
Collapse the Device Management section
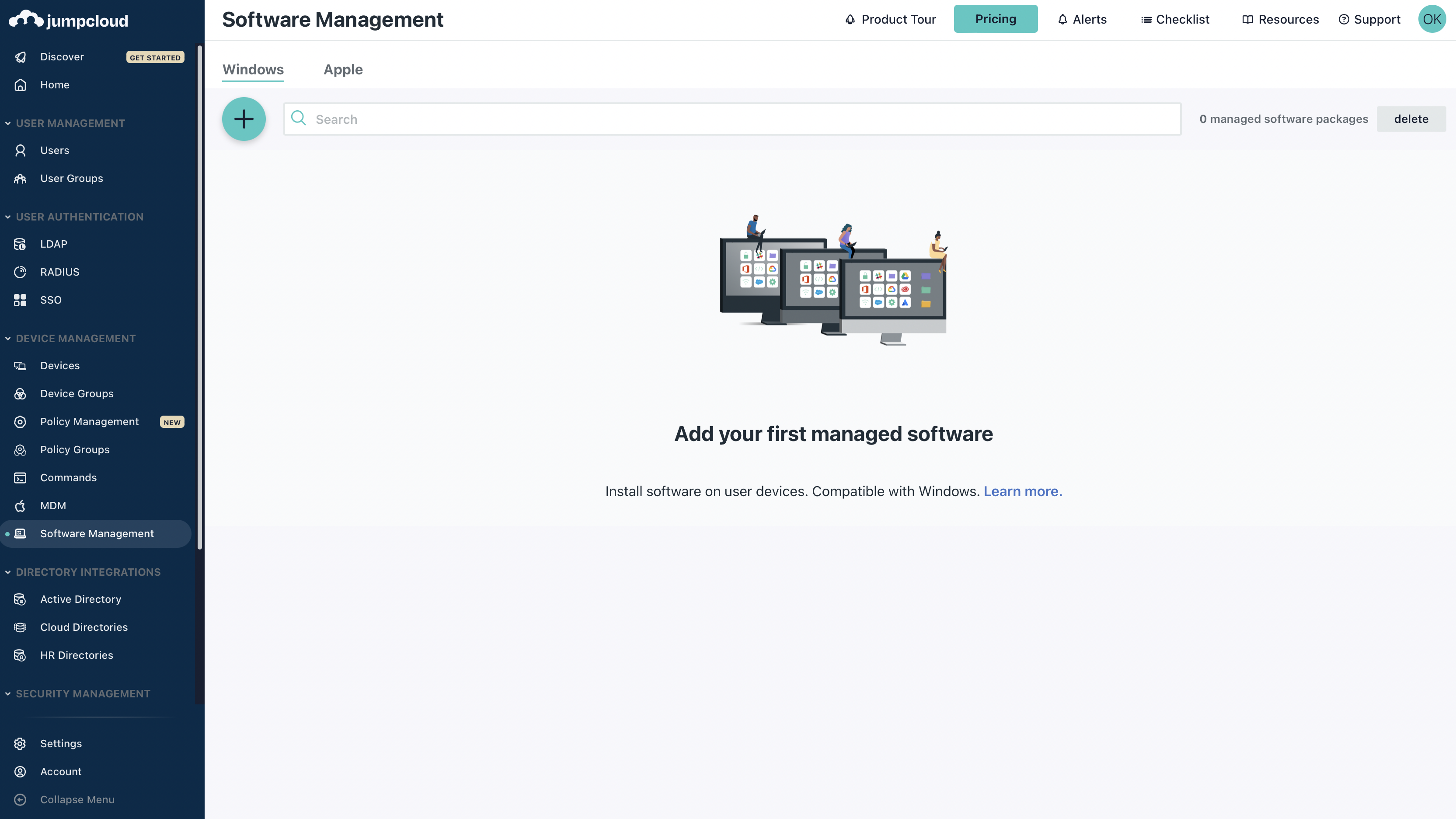(x=8, y=338)
